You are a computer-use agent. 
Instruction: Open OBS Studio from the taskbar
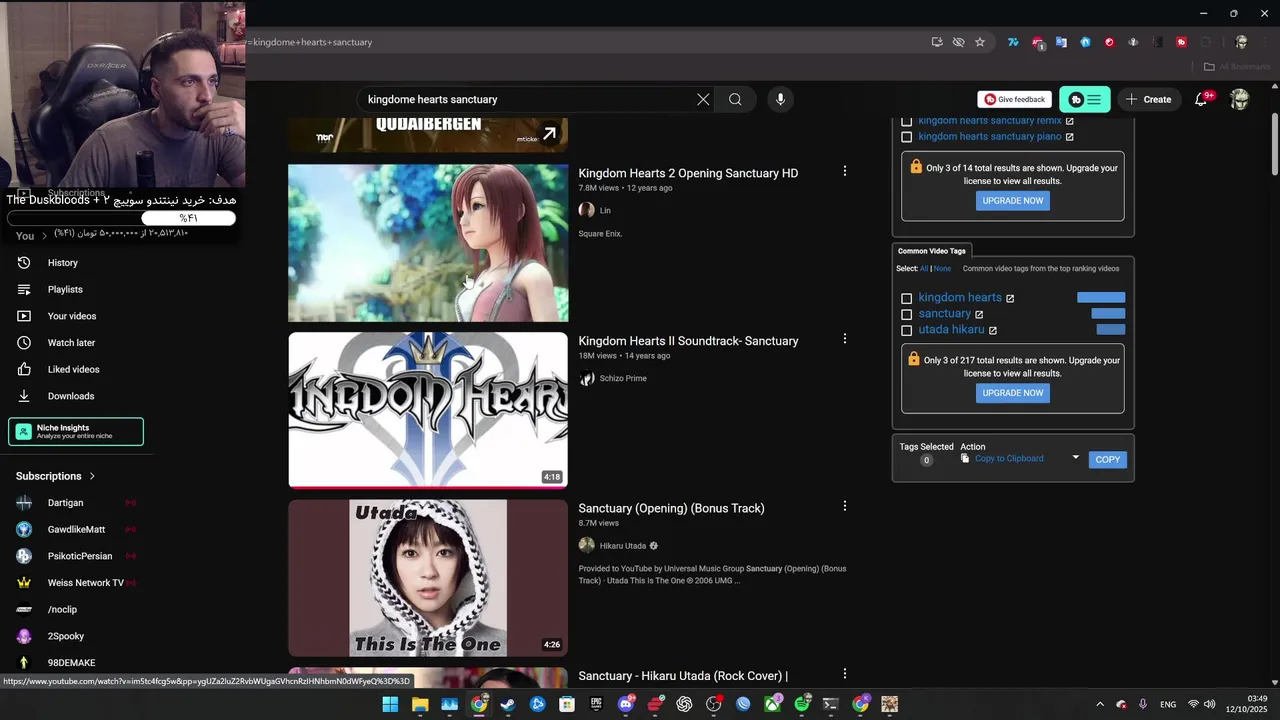714,704
